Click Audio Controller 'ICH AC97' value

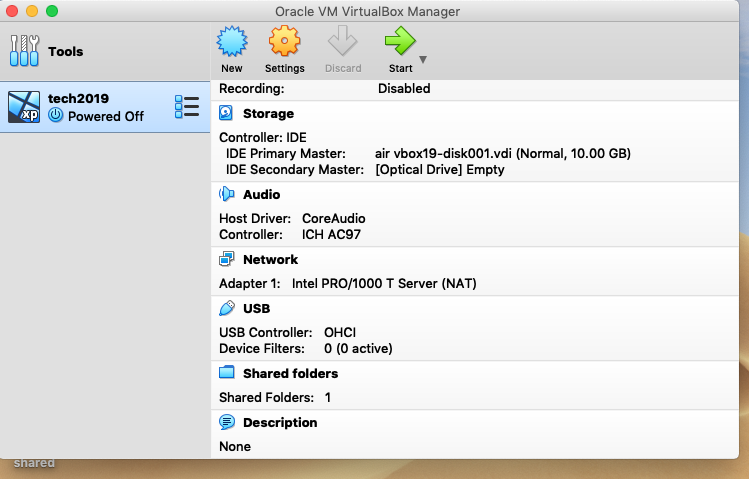[331, 234]
